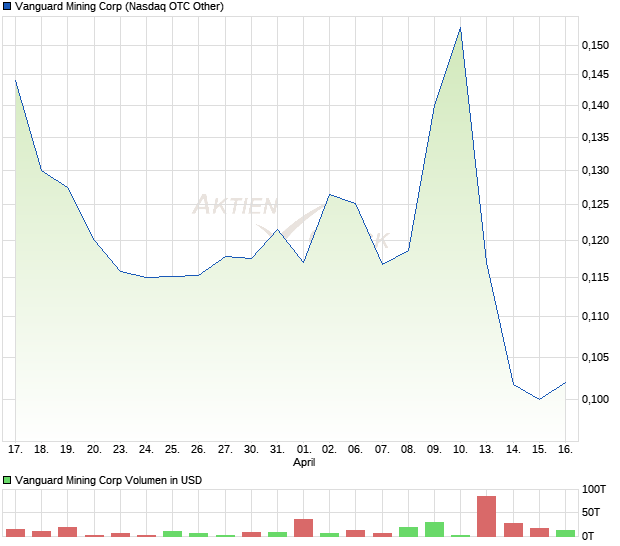620x546 pixels.
Task: Click the 'April' month label on the date axis
Action: (x=304, y=462)
